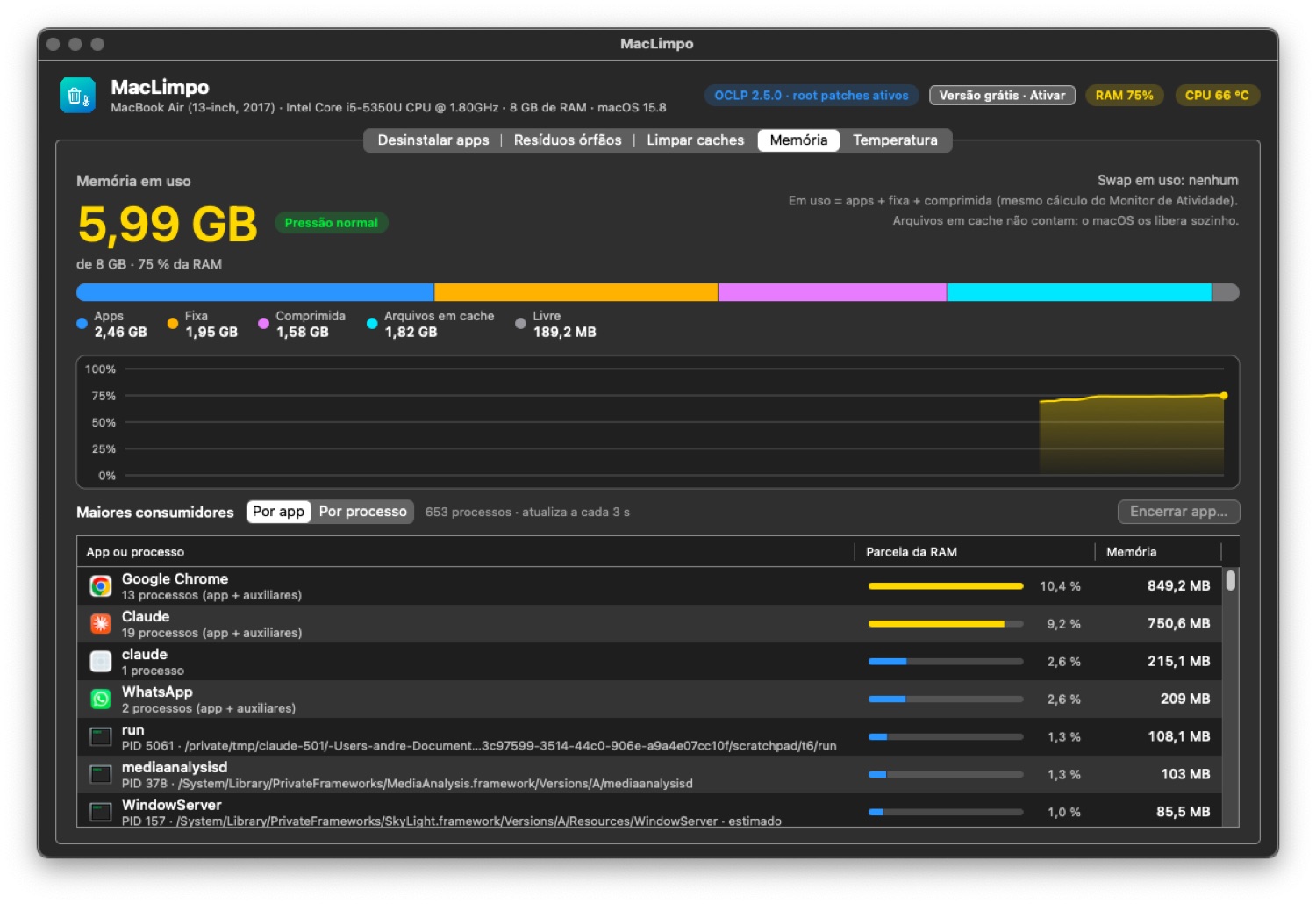Viewport: 1316px width, 904px height.
Task: Select the 'WindowServer' process name
Action: coord(171,806)
